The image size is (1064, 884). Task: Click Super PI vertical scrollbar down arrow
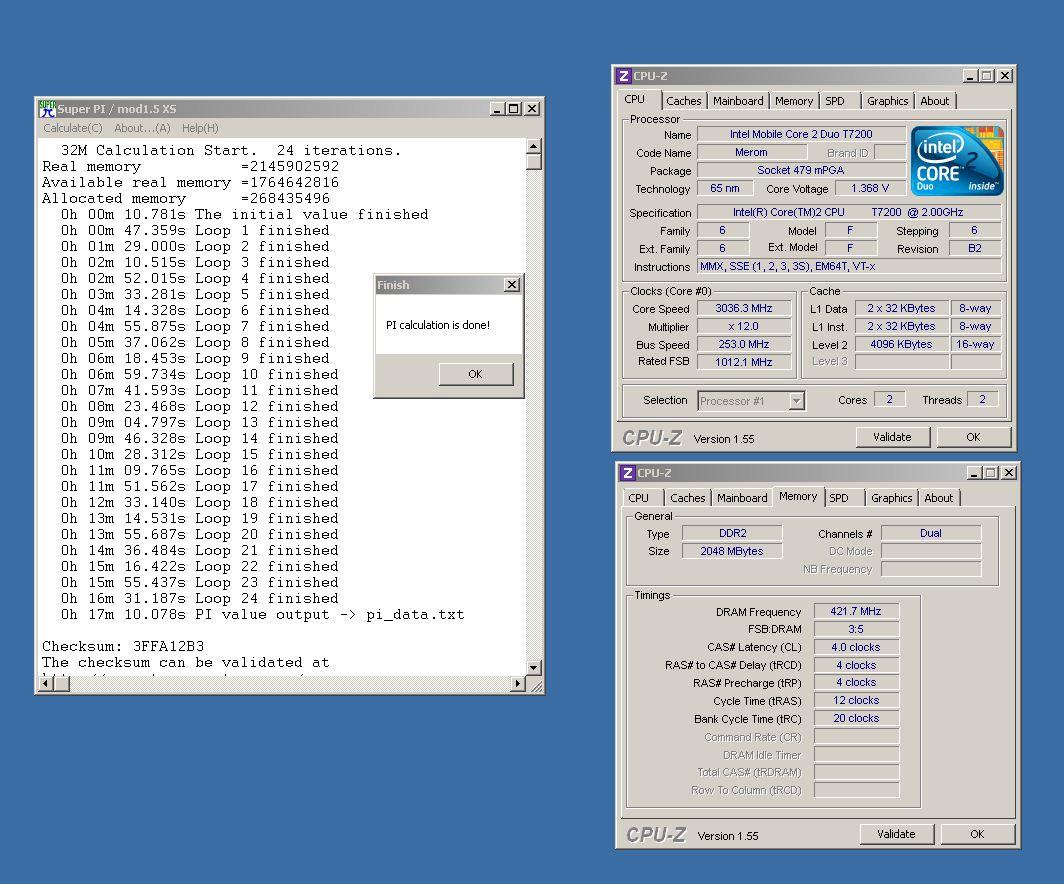point(534,668)
